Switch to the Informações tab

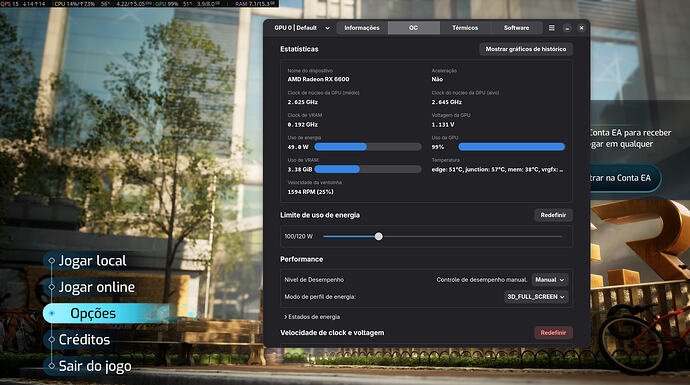point(362,28)
